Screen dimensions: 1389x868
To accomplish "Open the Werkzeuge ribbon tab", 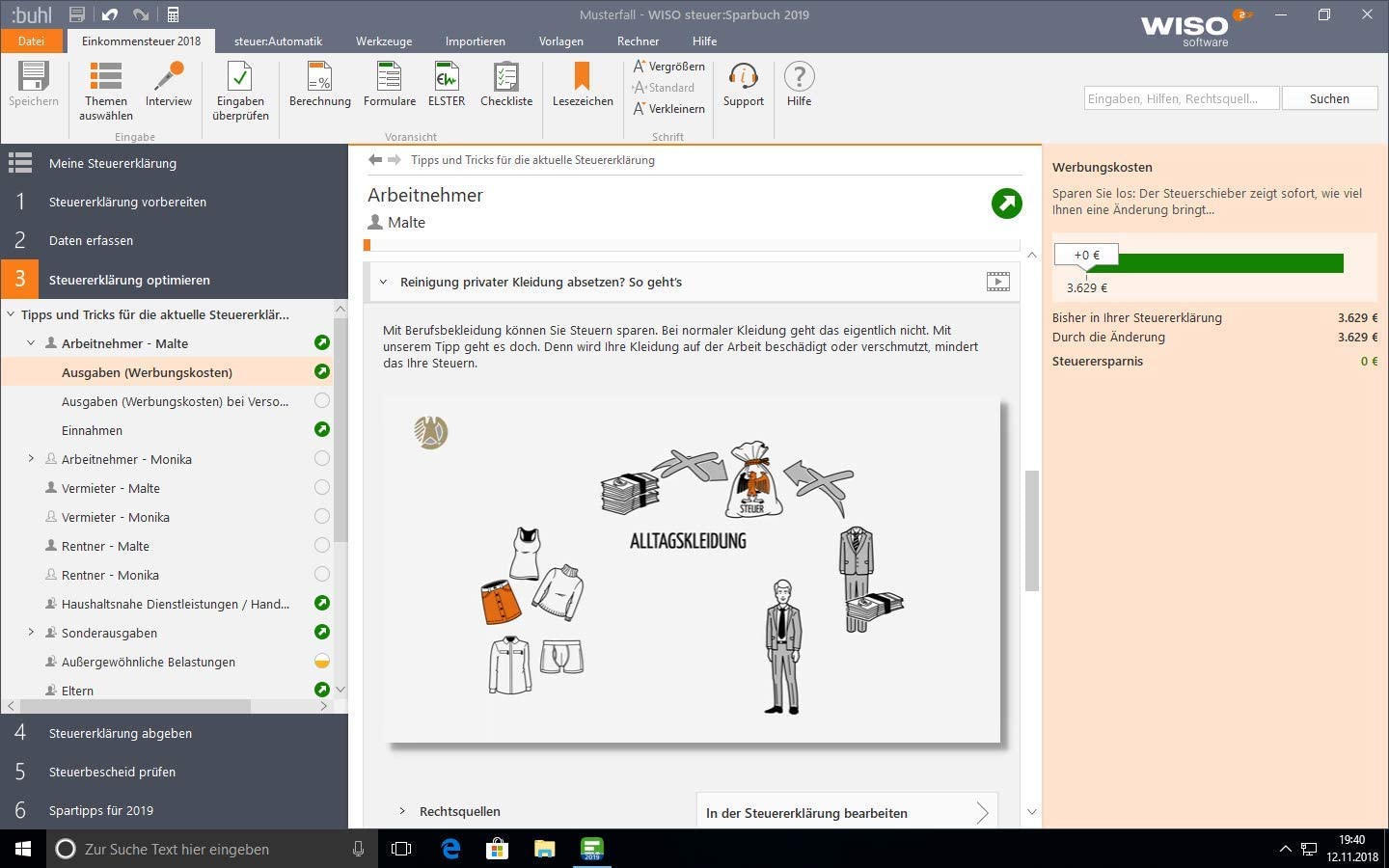I will [383, 41].
